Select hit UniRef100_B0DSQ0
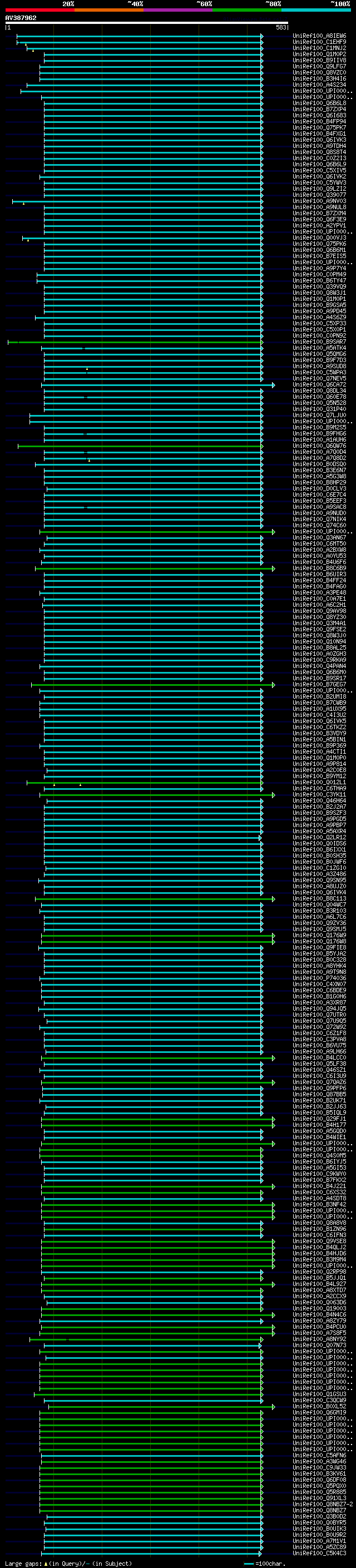This screenshot has height=1568, width=356. (319, 464)
